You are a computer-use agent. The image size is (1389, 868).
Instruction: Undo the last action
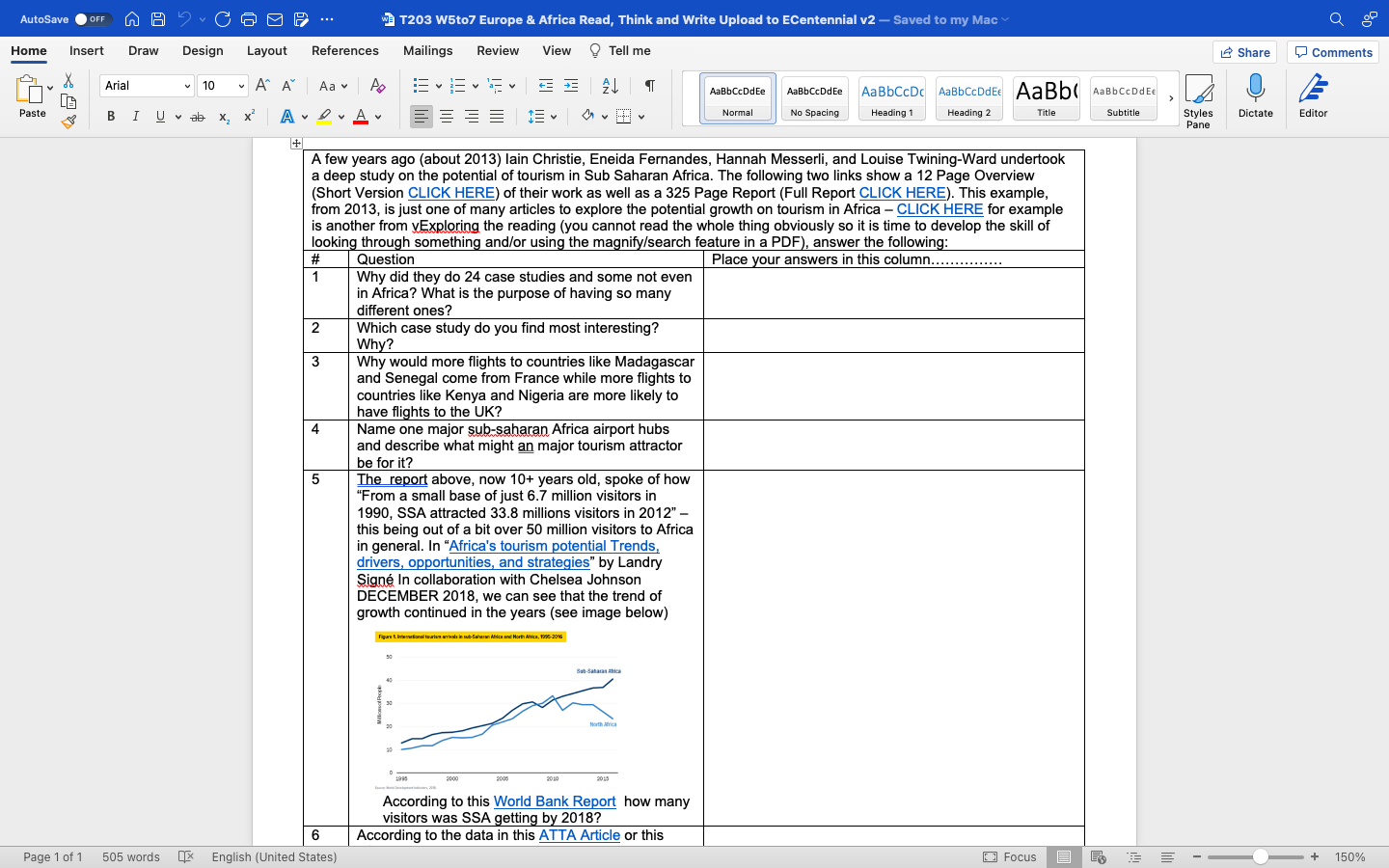tap(184, 19)
